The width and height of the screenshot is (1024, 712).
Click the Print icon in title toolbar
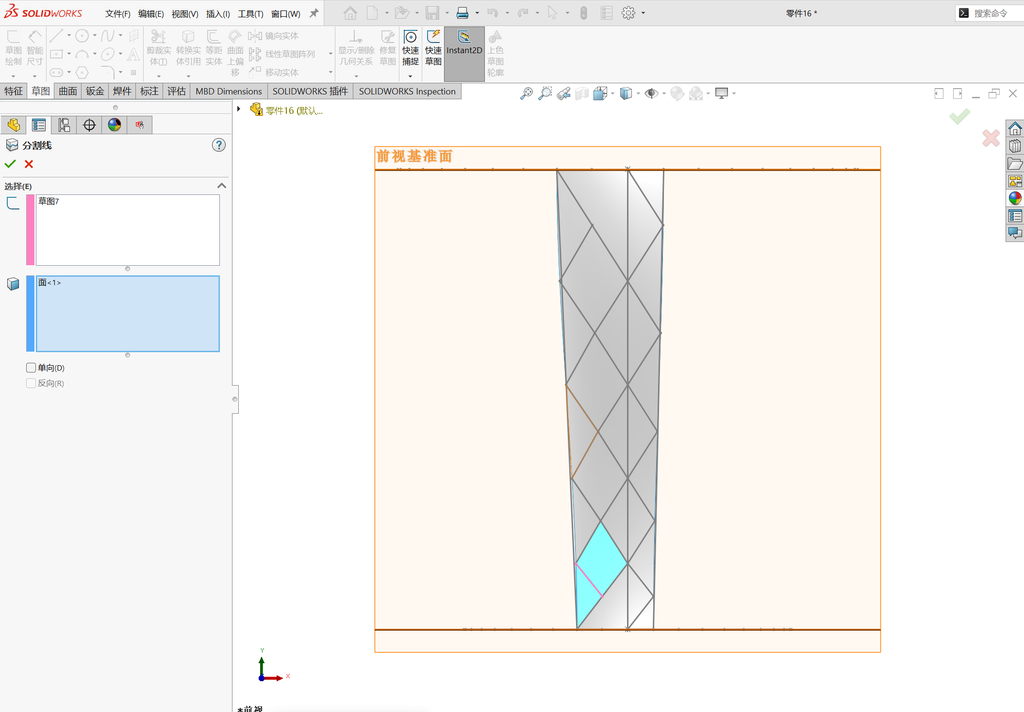pos(462,13)
